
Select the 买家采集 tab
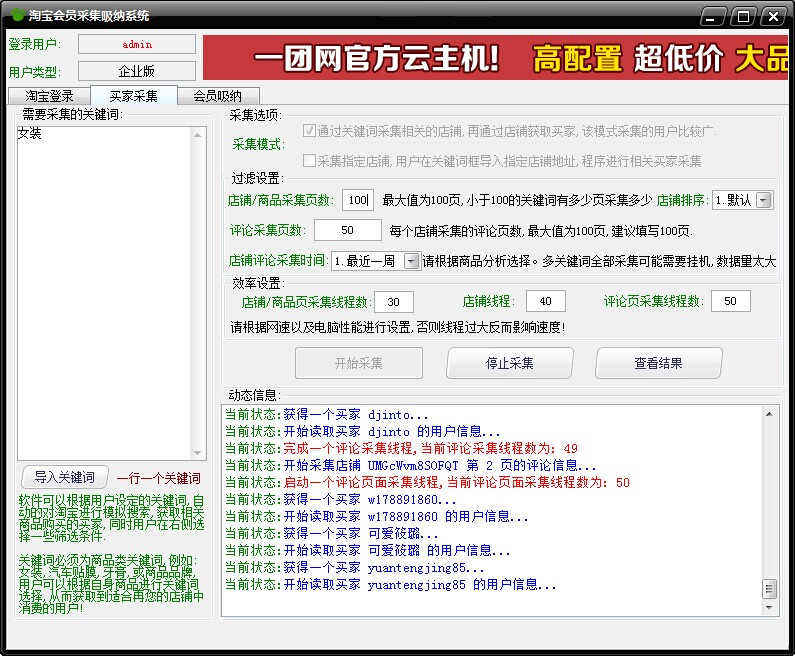[134, 96]
